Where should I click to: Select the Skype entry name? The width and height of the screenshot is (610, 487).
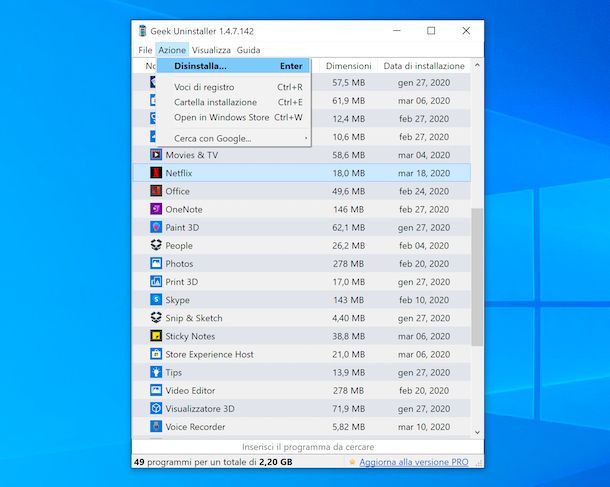coord(177,300)
